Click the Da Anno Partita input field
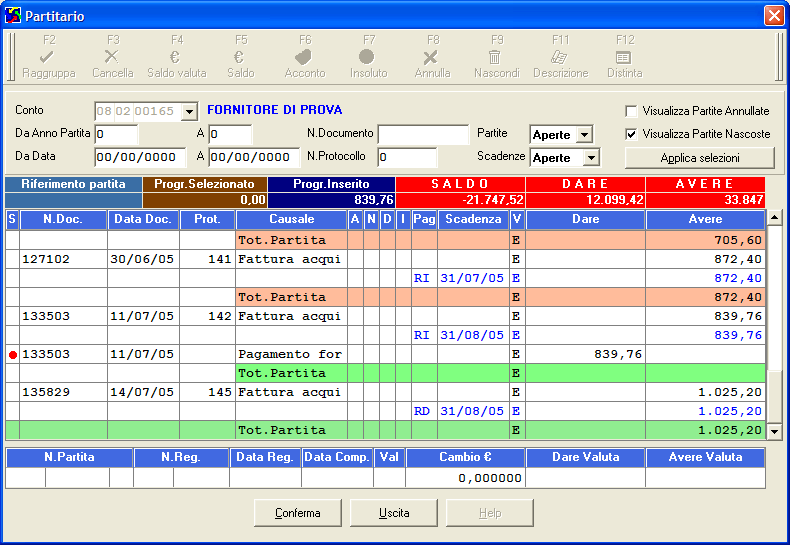This screenshot has width=790, height=545. (116, 134)
